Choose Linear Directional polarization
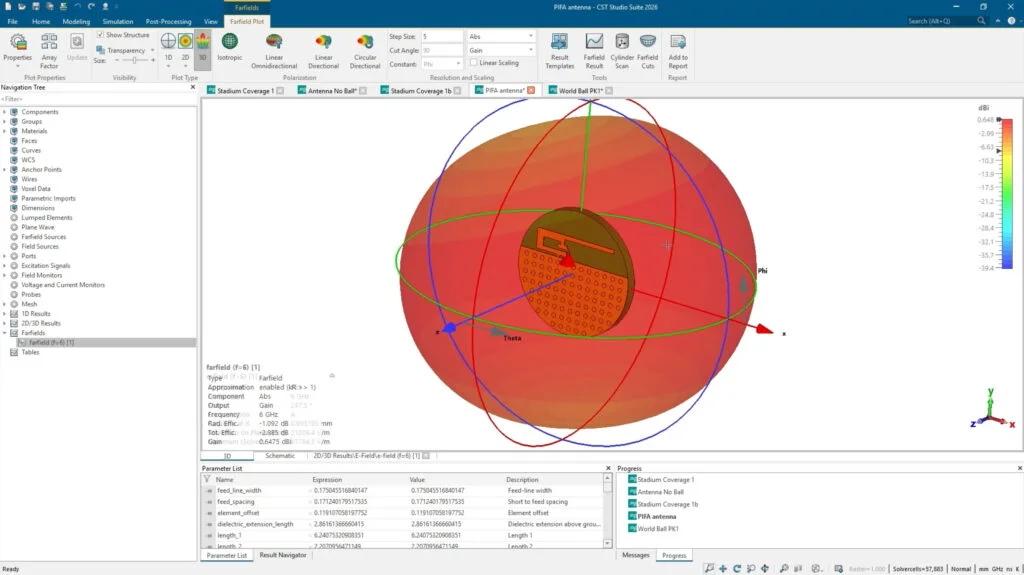The width and height of the screenshot is (1024, 575). [x=323, y=51]
